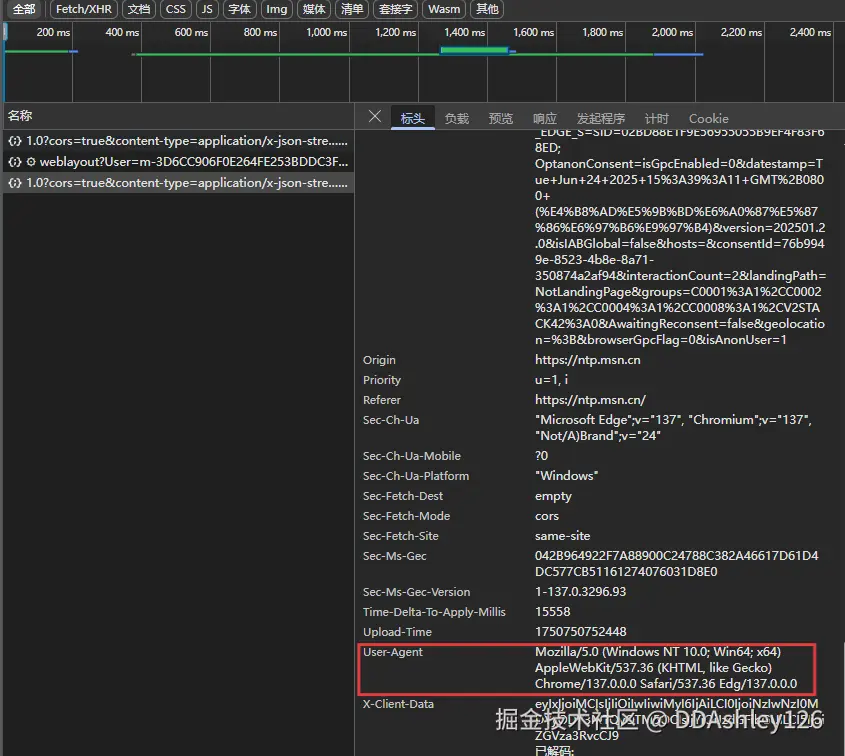The height and width of the screenshot is (756, 845).
Task: Click the X-Client-Data header name
Action: pos(398,704)
